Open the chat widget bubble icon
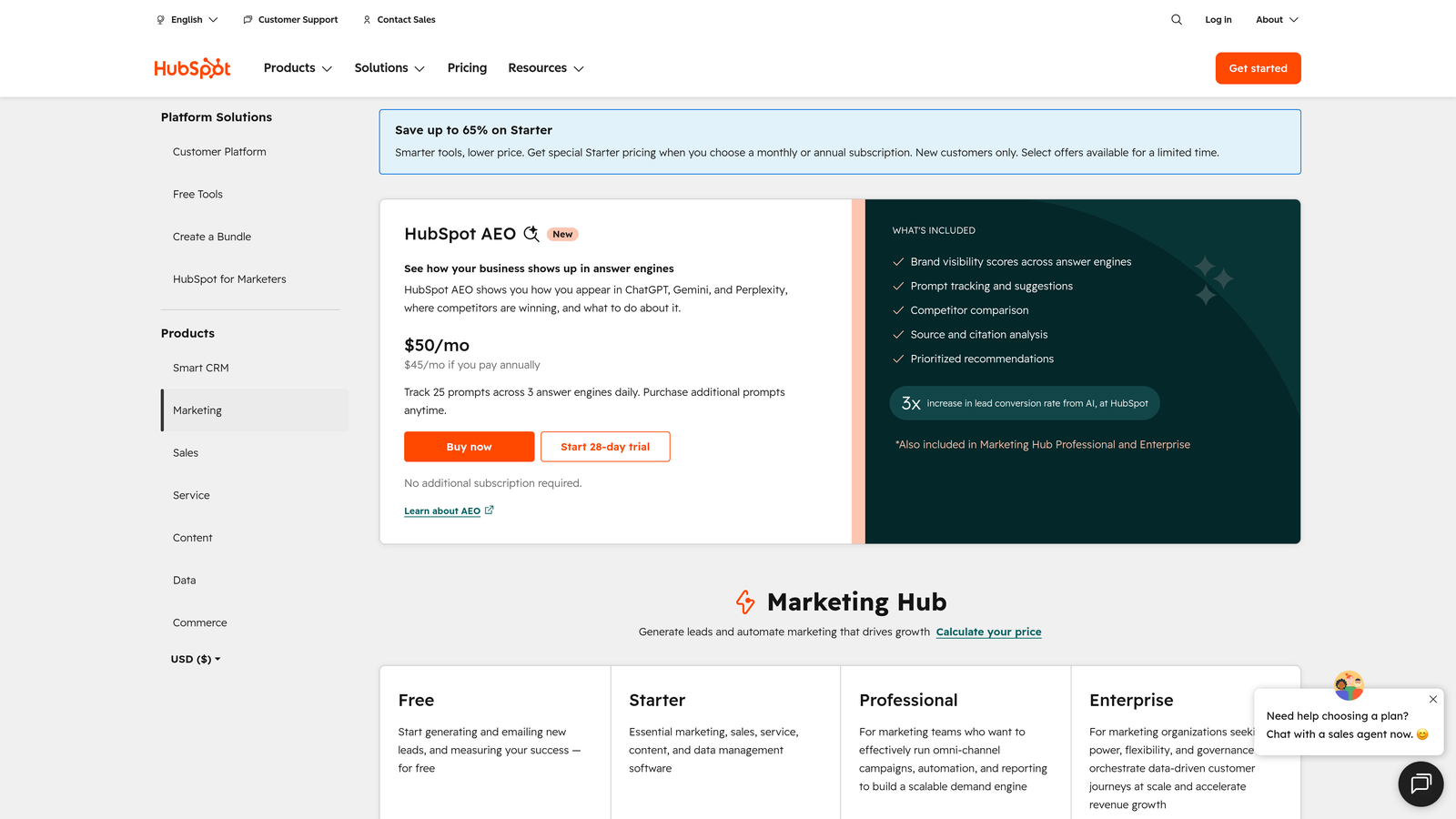This screenshot has width=1456, height=819. (1421, 784)
